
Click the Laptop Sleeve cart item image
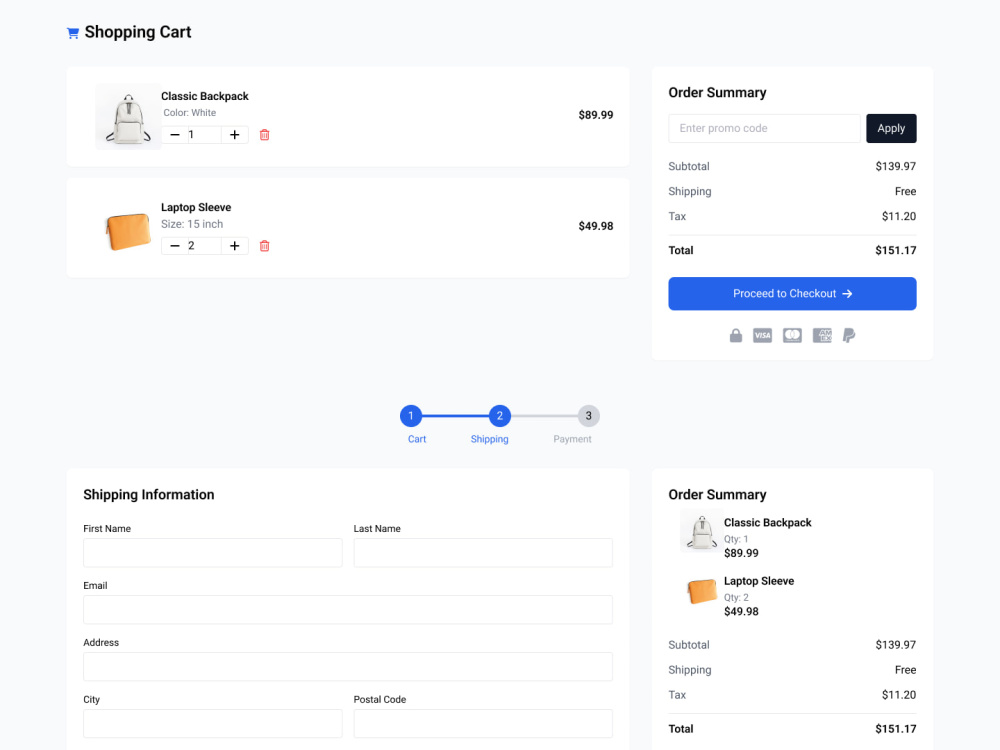point(128,230)
